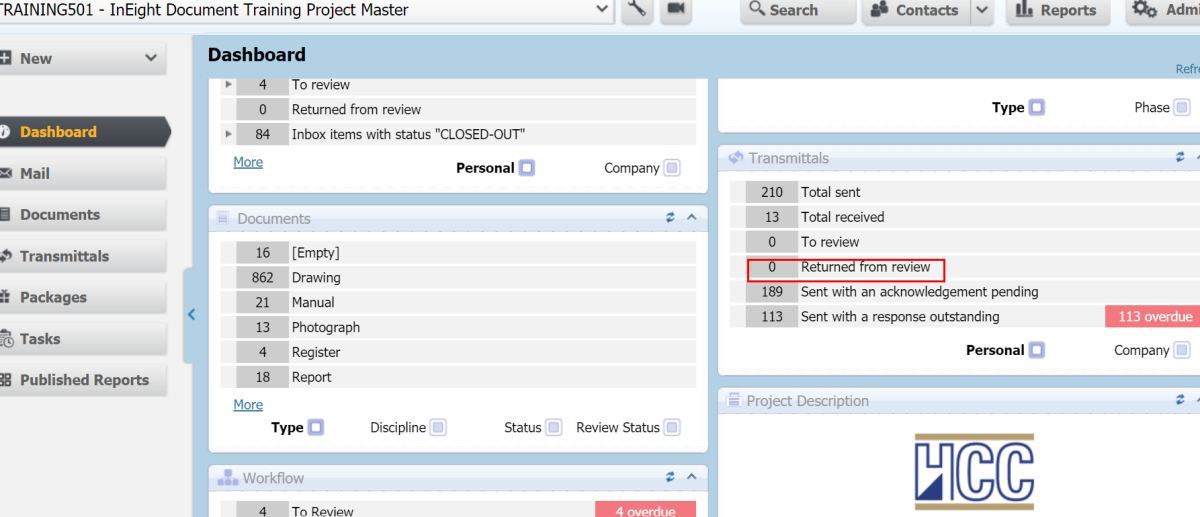Expand the "To review" inbox row
This screenshot has height=517, width=1200.
point(228,85)
